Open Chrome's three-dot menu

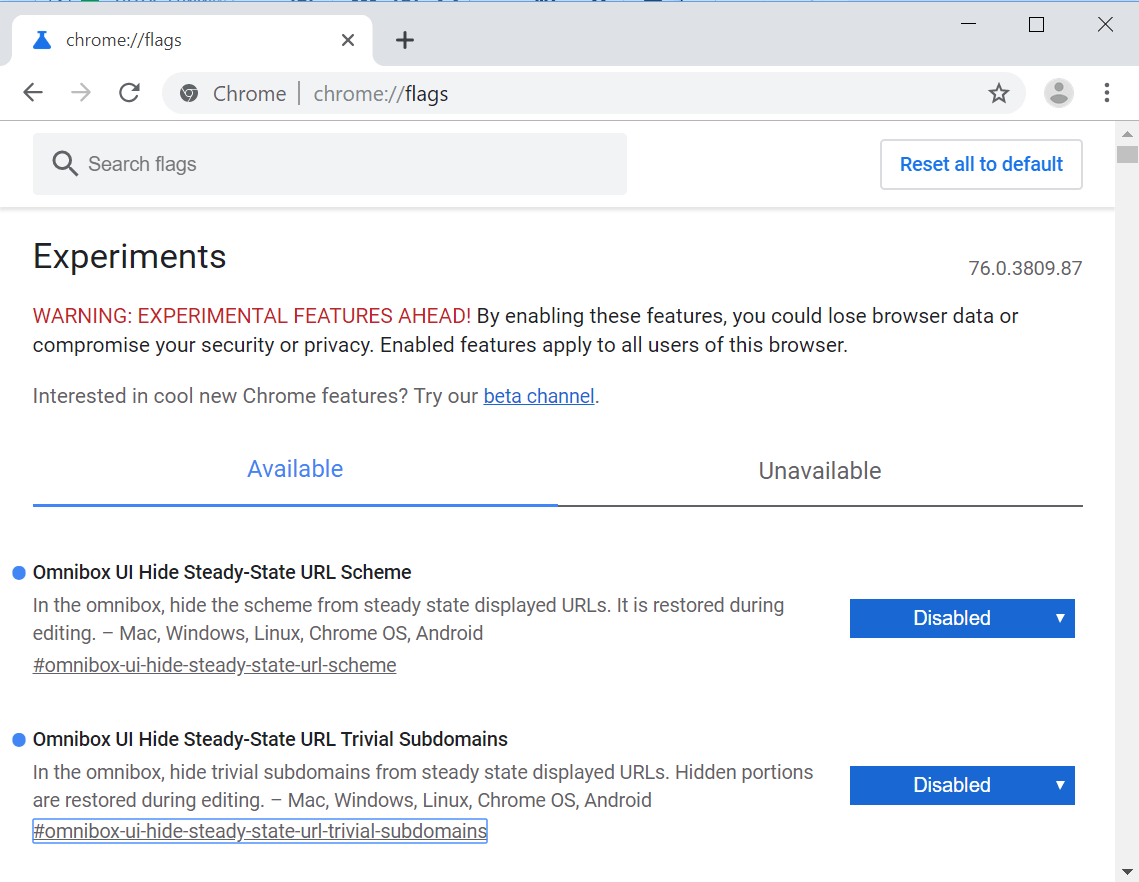pyautogui.click(x=1106, y=93)
